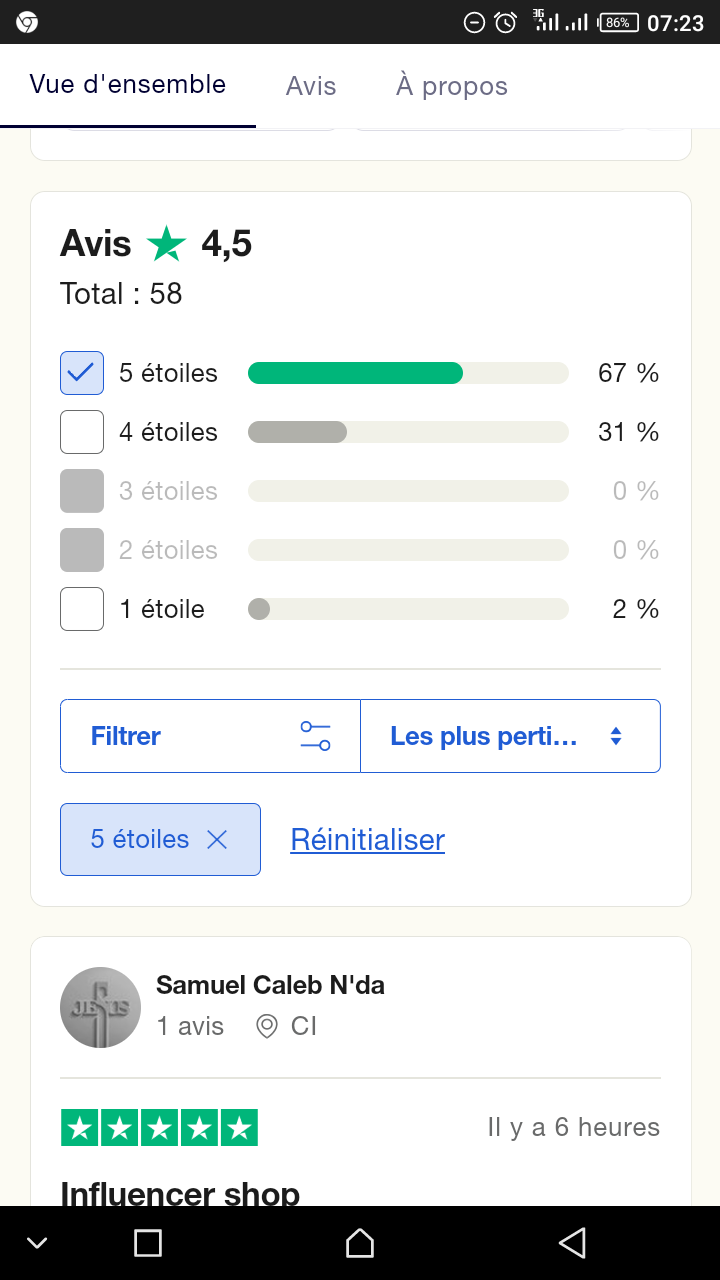Remove the 5 étoiles filter chip
This screenshot has width=720, height=1280.
[217, 840]
